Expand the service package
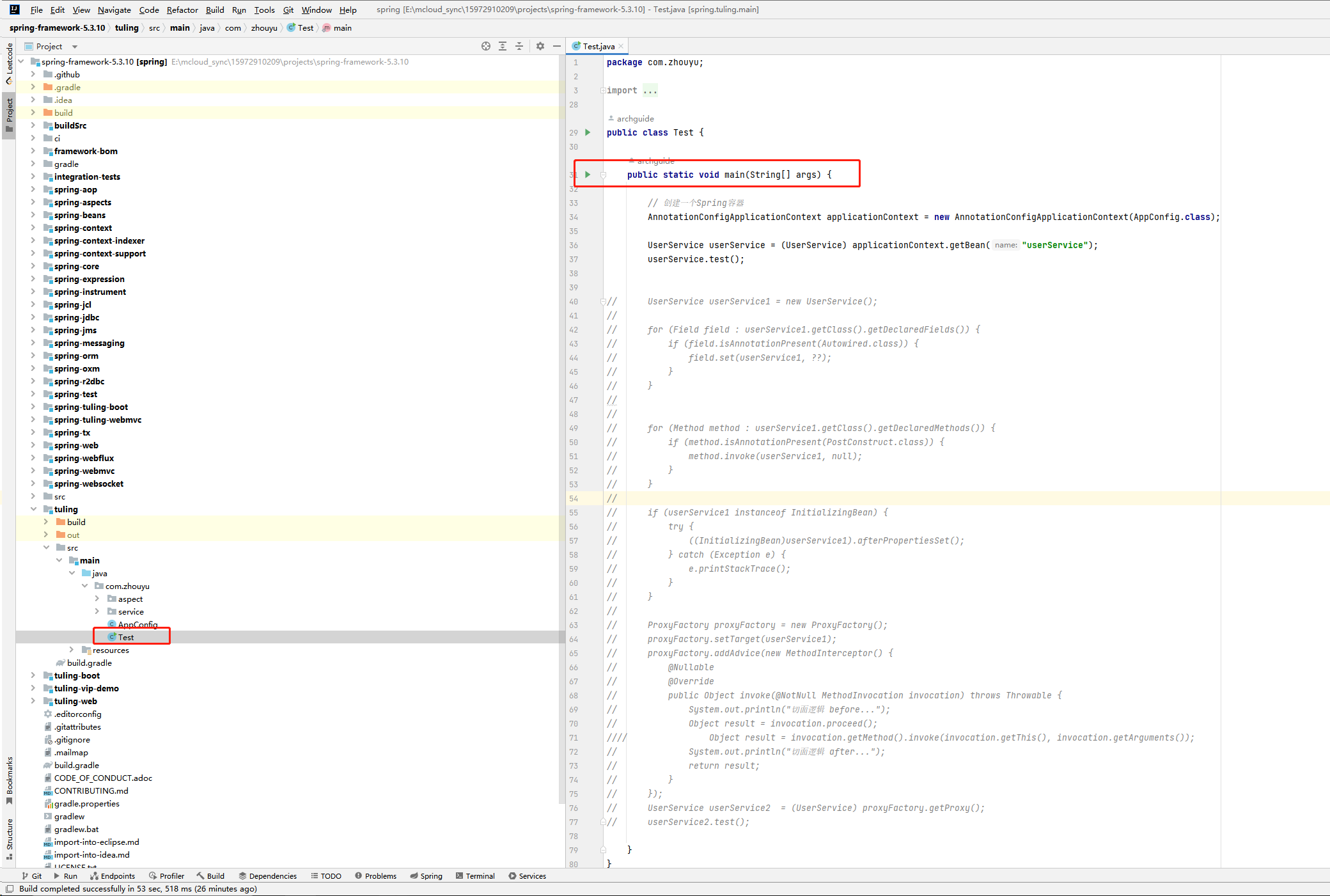This screenshot has width=1330, height=896. (x=97, y=611)
